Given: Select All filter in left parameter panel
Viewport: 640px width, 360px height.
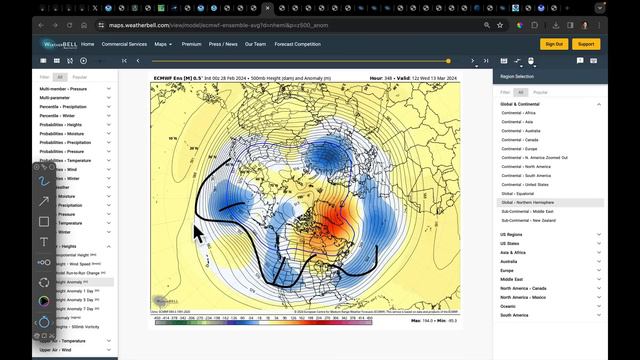Looking at the screenshot, I should [60, 77].
